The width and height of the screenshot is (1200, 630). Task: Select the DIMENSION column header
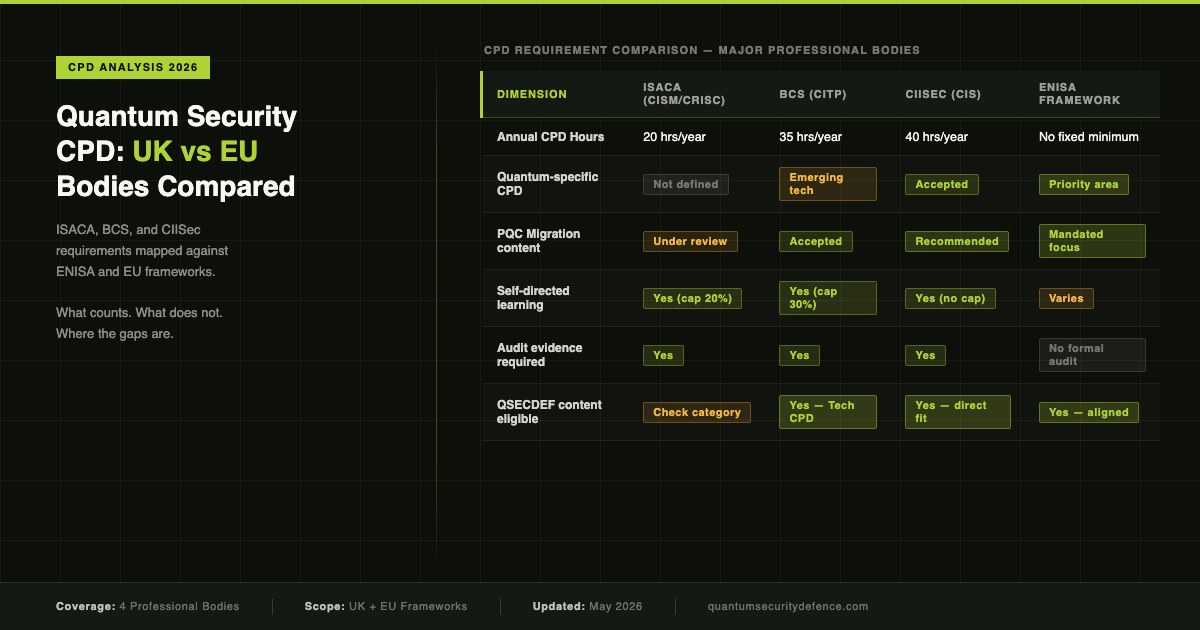(532, 94)
